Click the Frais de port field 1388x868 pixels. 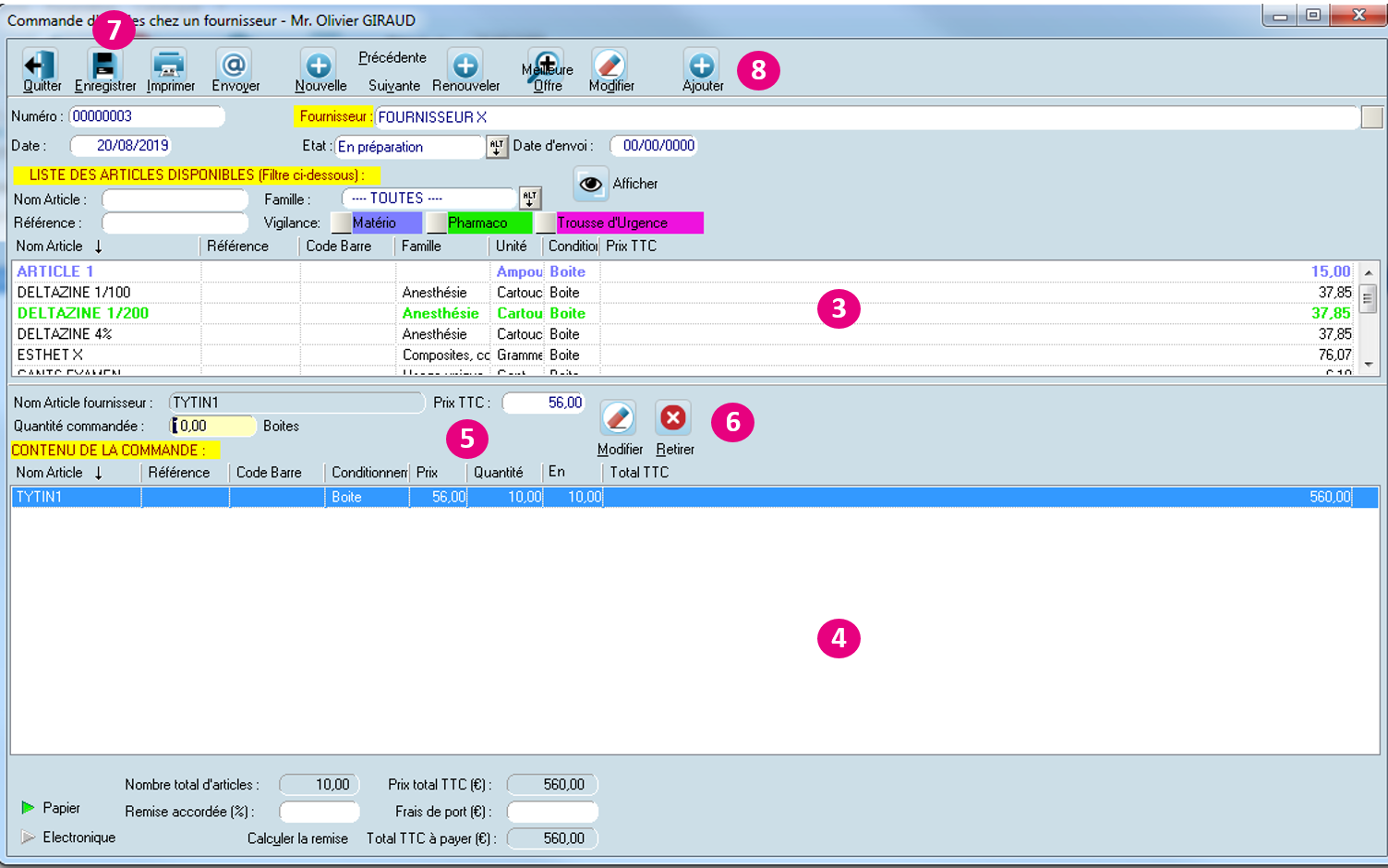coord(552,812)
